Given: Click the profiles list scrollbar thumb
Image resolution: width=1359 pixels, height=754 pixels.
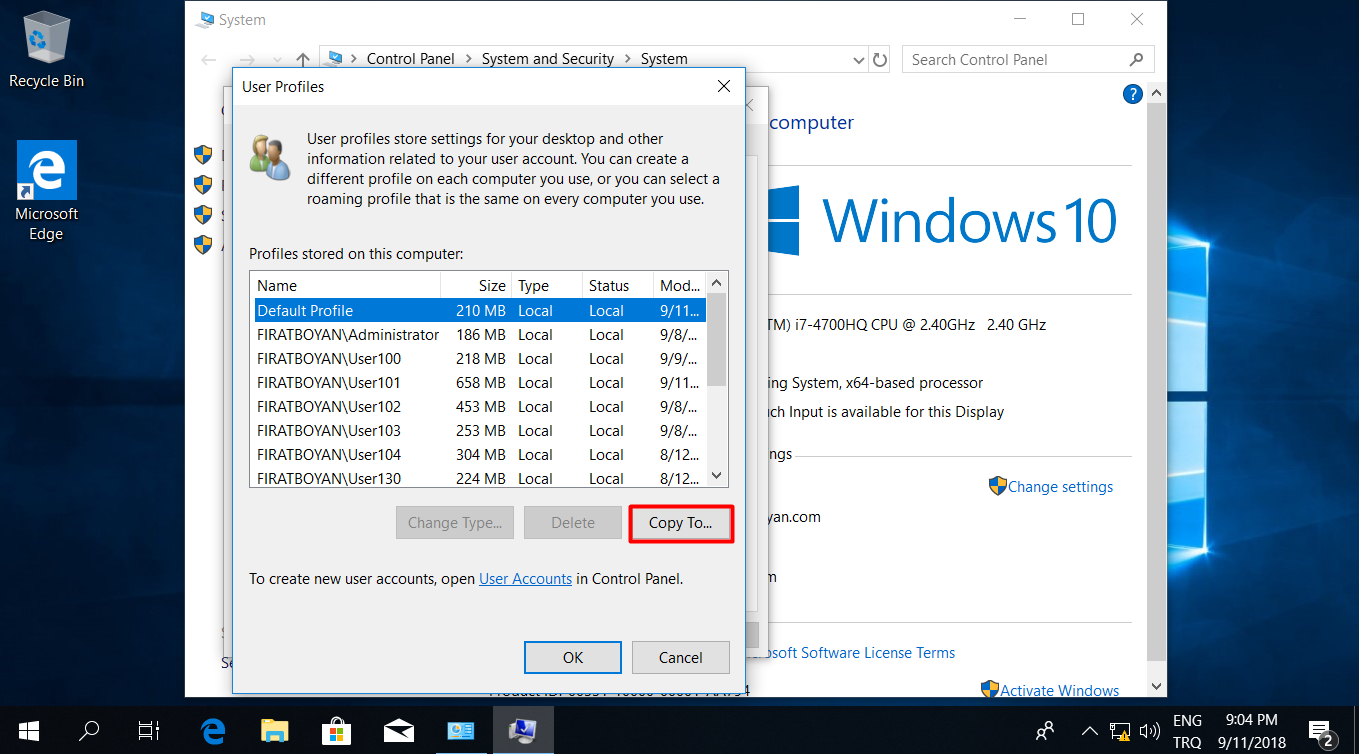Looking at the screenshot, I should 717,338.
